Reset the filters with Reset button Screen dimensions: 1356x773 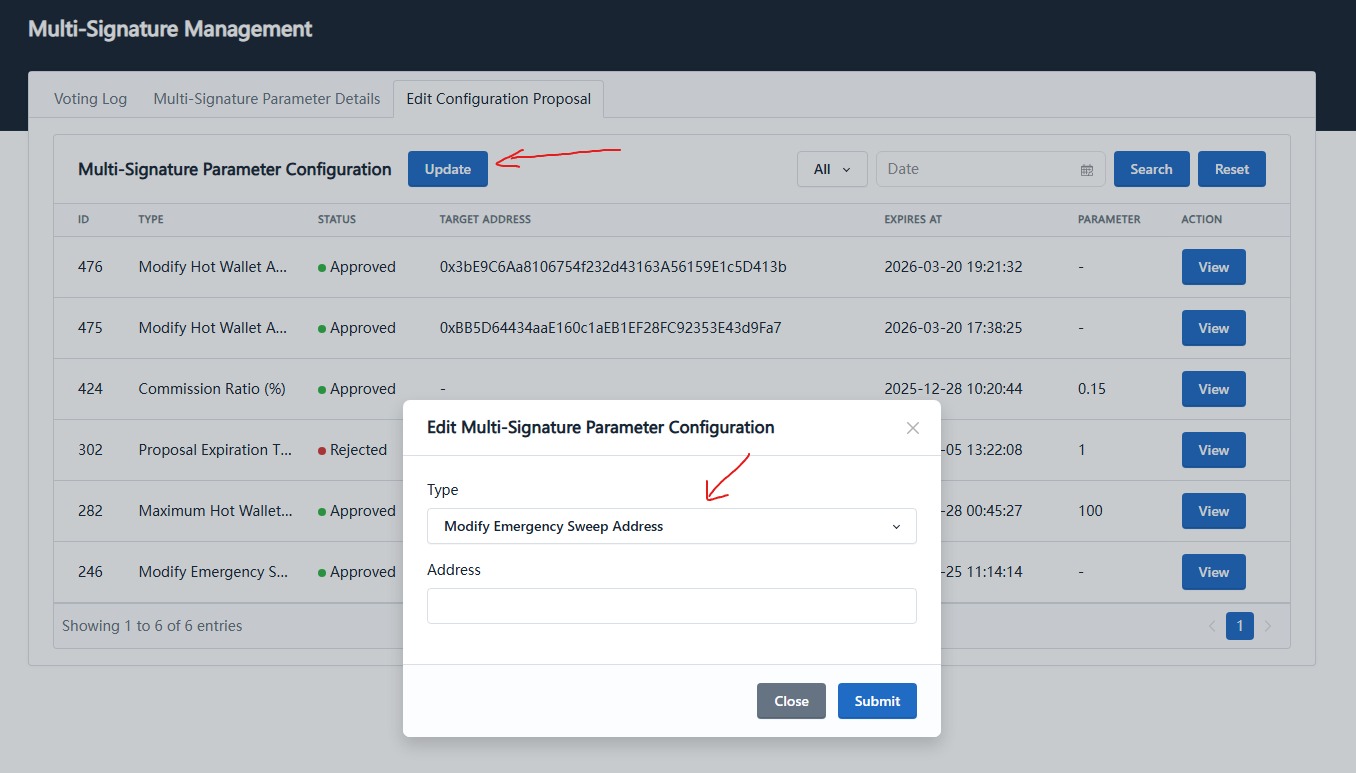[x=1231, y=169]
